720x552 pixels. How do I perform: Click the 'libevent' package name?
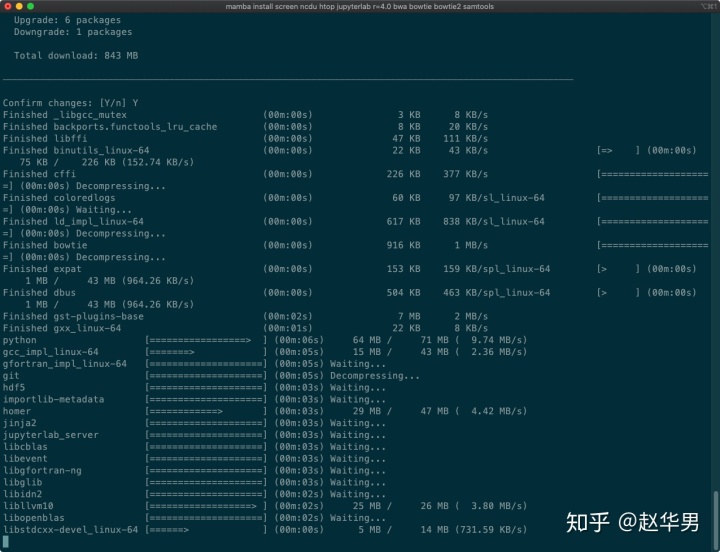(25, 459)
